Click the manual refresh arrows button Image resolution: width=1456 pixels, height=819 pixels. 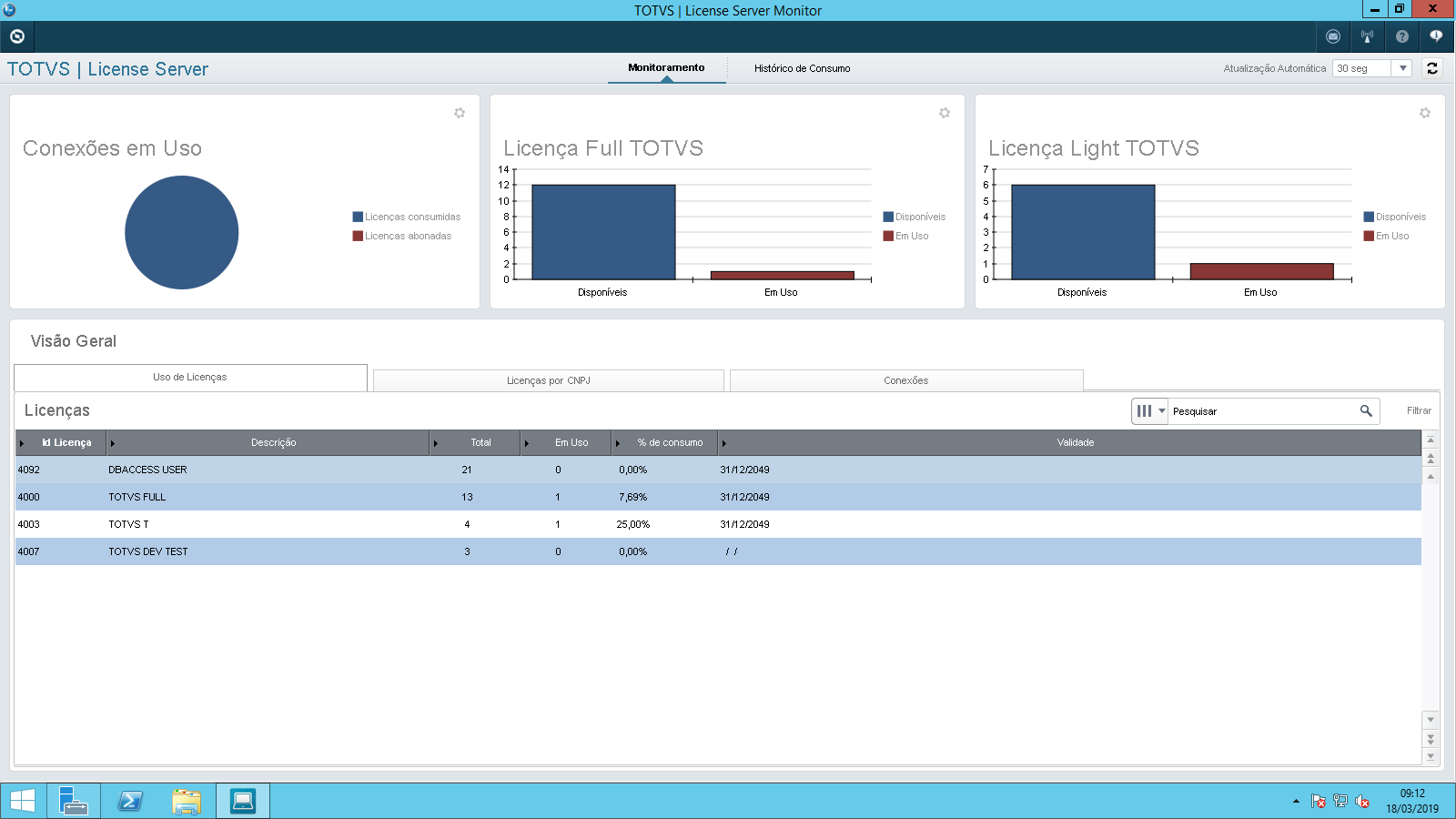(x=1432, y=68)
